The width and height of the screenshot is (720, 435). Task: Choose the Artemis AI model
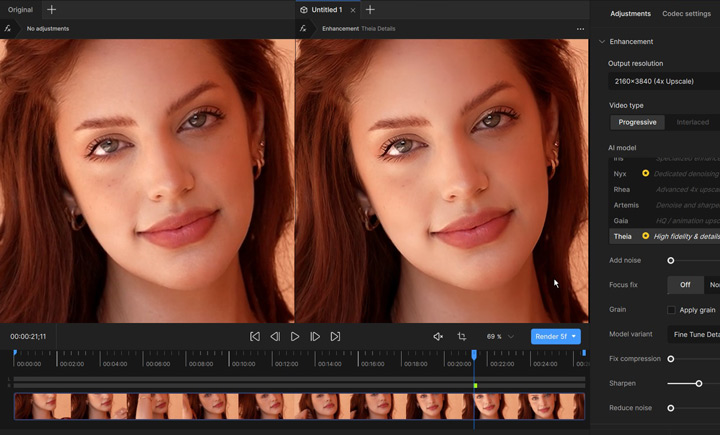click(626, 205)
